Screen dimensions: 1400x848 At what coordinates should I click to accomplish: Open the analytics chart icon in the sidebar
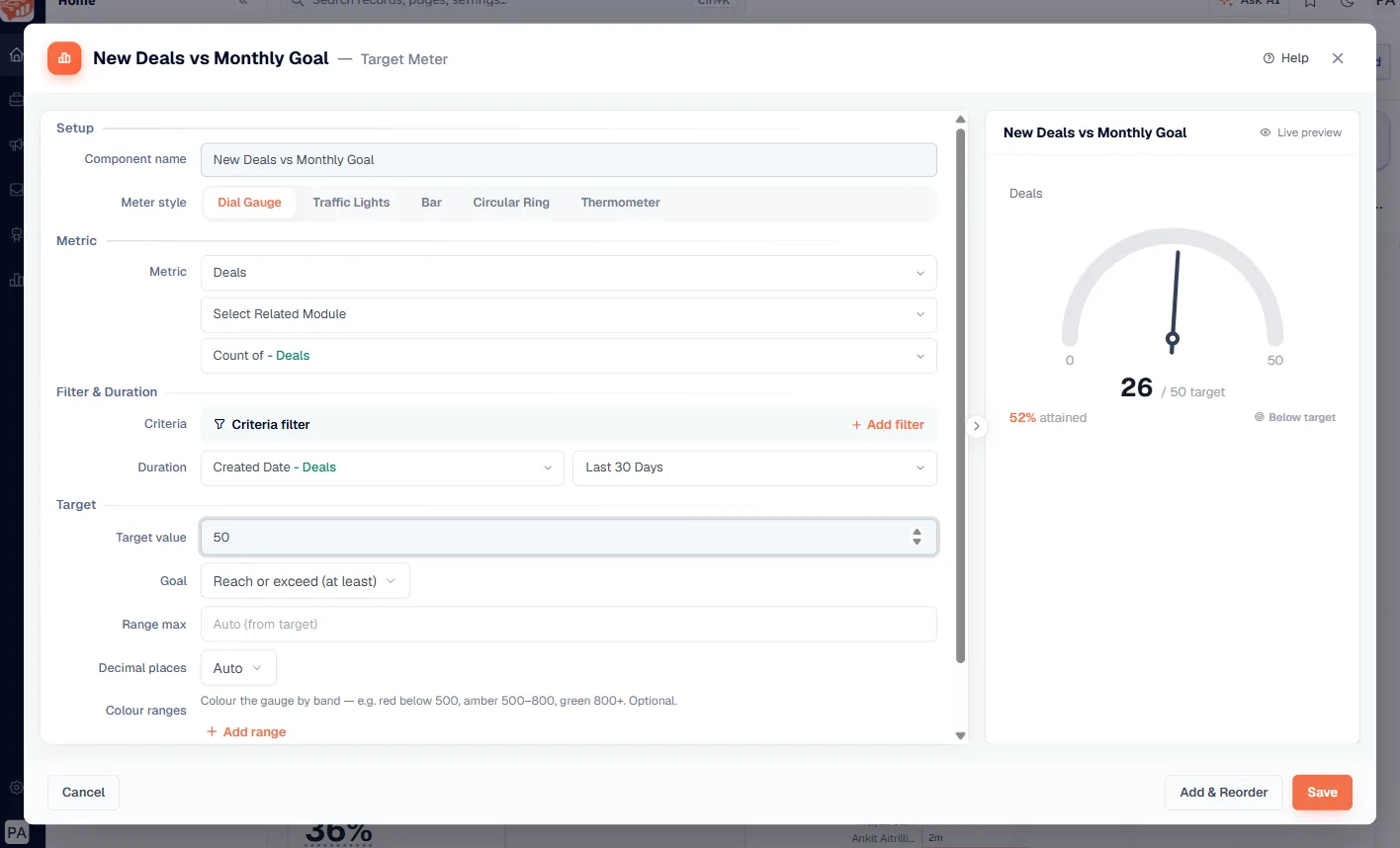16,280
